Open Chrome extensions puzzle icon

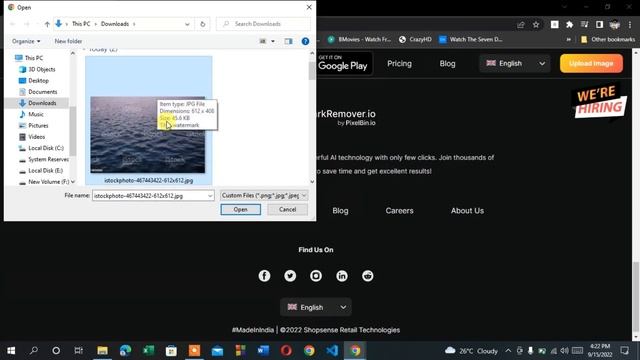click(x=569, y=25)
